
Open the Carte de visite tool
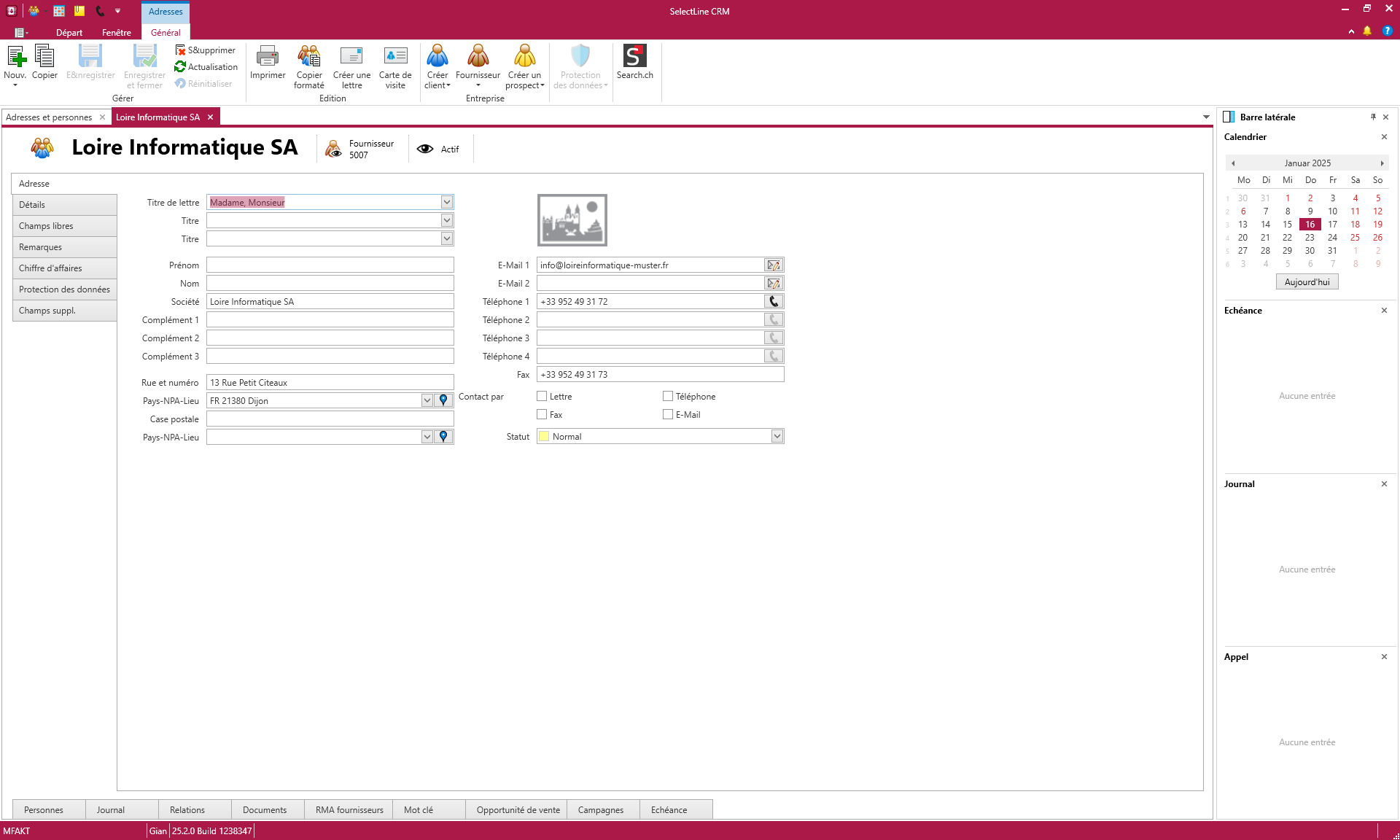pyautogui.click(x=395, y=66)
